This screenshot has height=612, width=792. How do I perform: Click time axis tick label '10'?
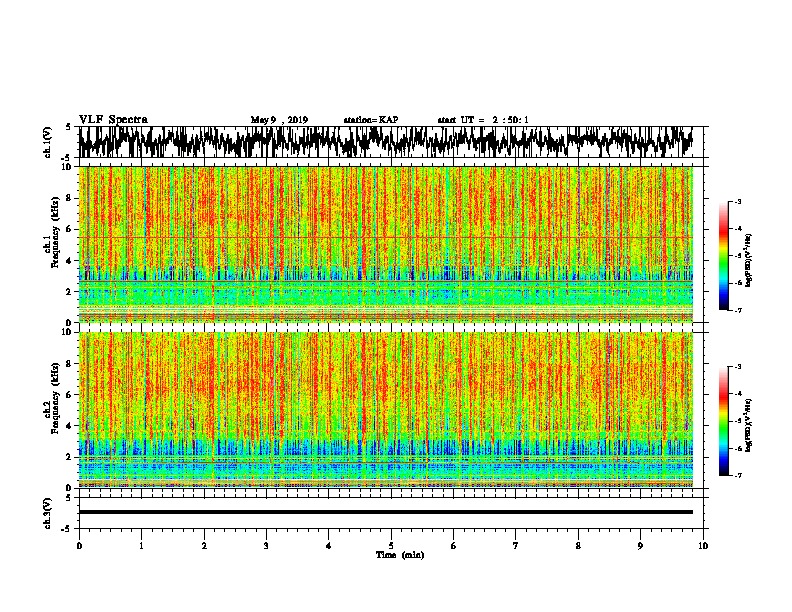703,545
